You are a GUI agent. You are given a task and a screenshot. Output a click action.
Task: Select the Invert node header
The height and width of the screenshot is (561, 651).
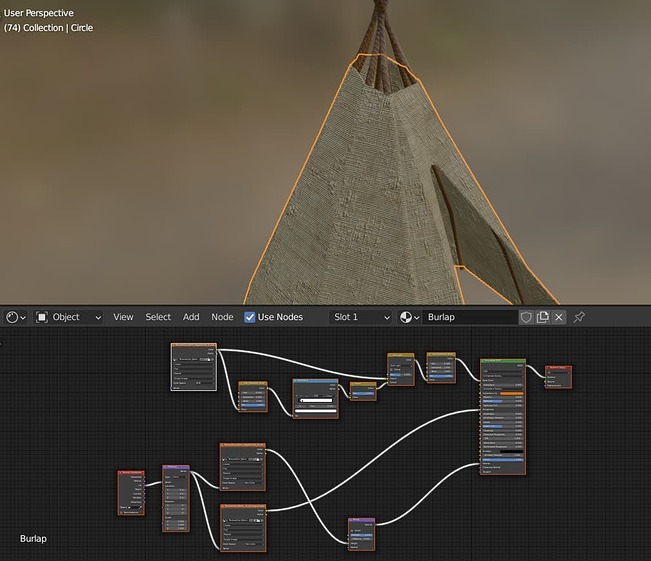[363, 384]
